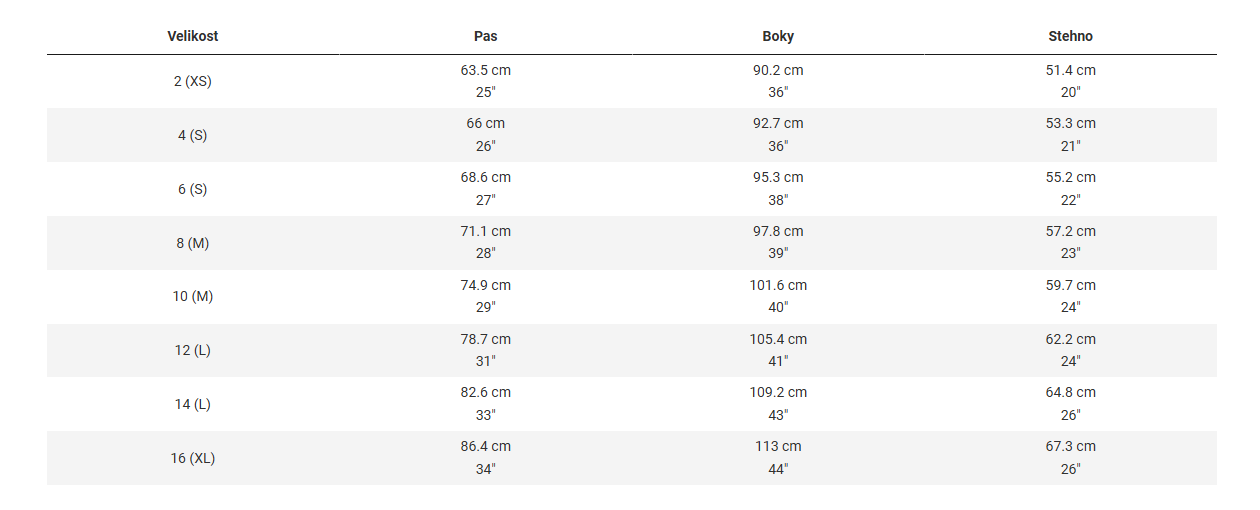The height and width of the screenshot is (510, 1260).
Task: Click the 74.9 cm waist measurement
Action: coord(485,286)
